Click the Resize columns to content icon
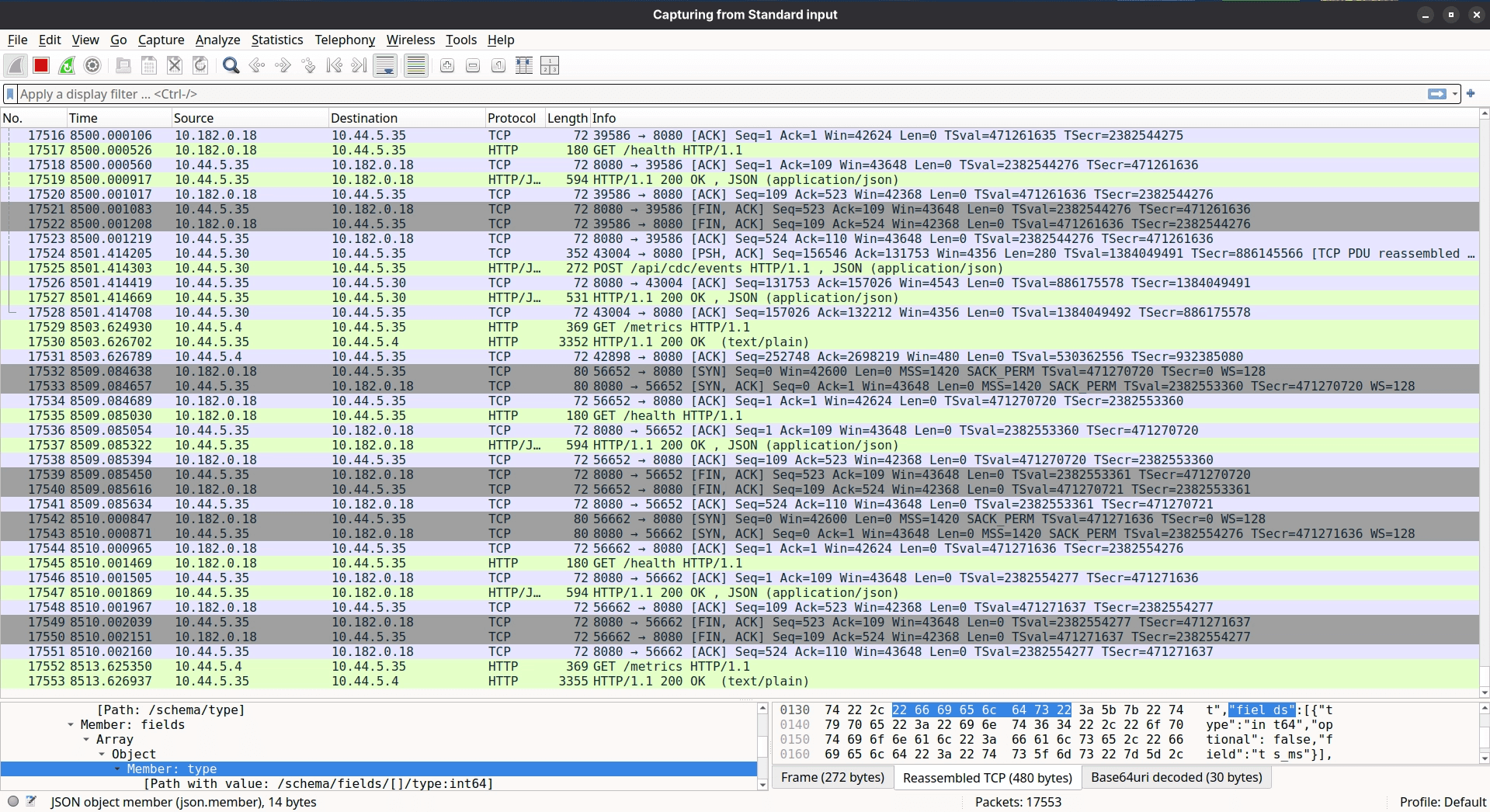This screenshot has height=812, width=1490. coord(524,66)
